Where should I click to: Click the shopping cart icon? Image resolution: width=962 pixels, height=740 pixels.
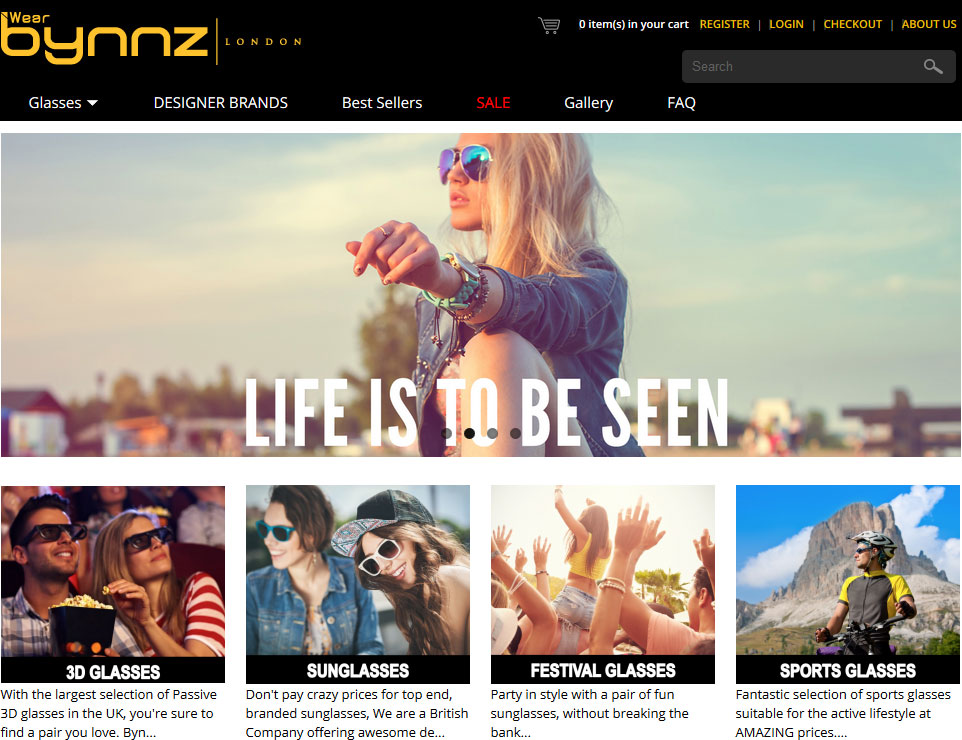coord(548,25)
